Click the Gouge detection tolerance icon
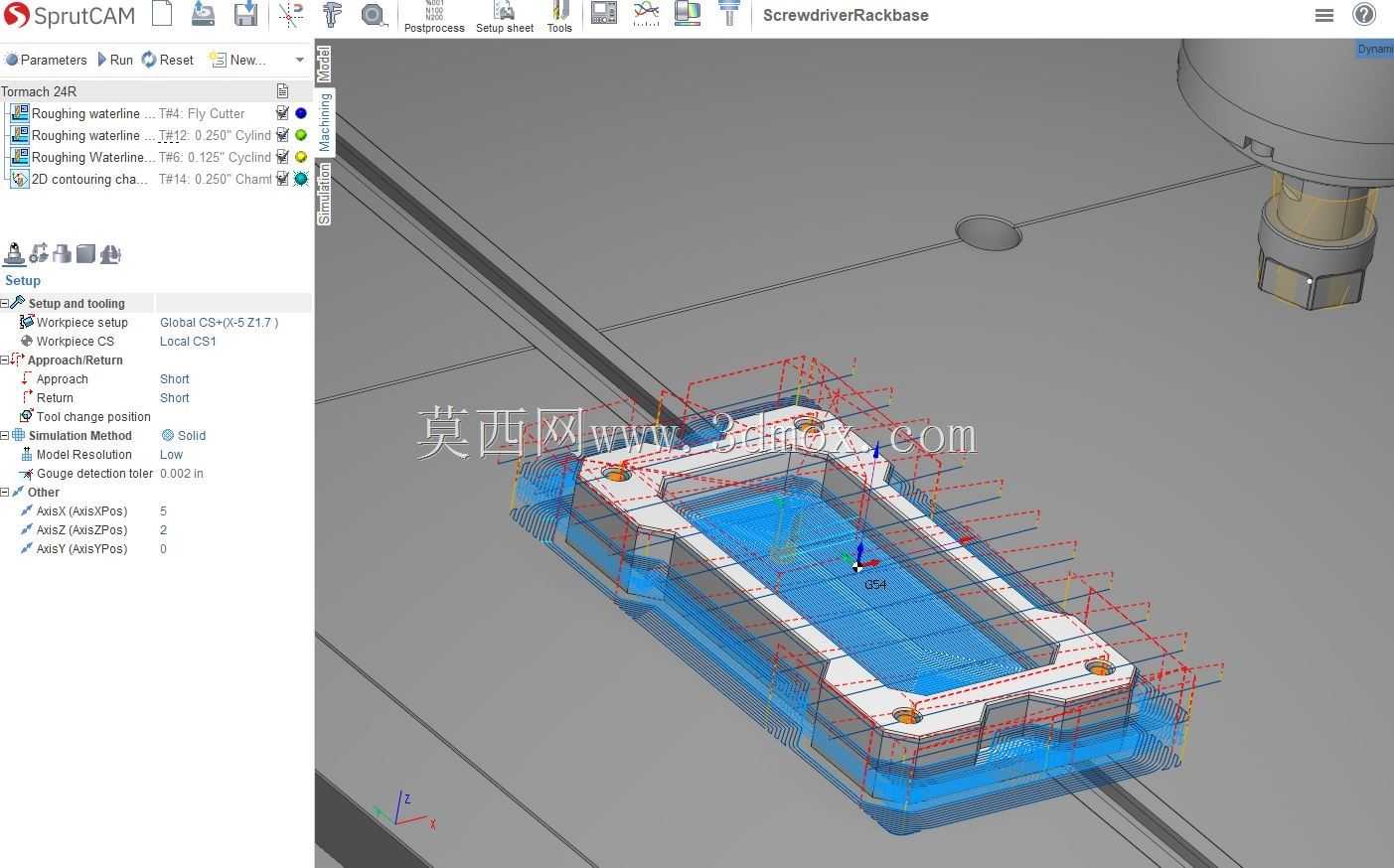1394x868 pixels. click(27, 473)
